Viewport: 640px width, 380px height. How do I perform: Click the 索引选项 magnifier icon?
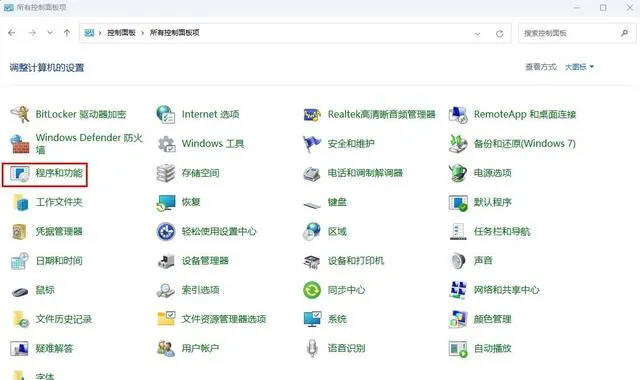(166, 290)
